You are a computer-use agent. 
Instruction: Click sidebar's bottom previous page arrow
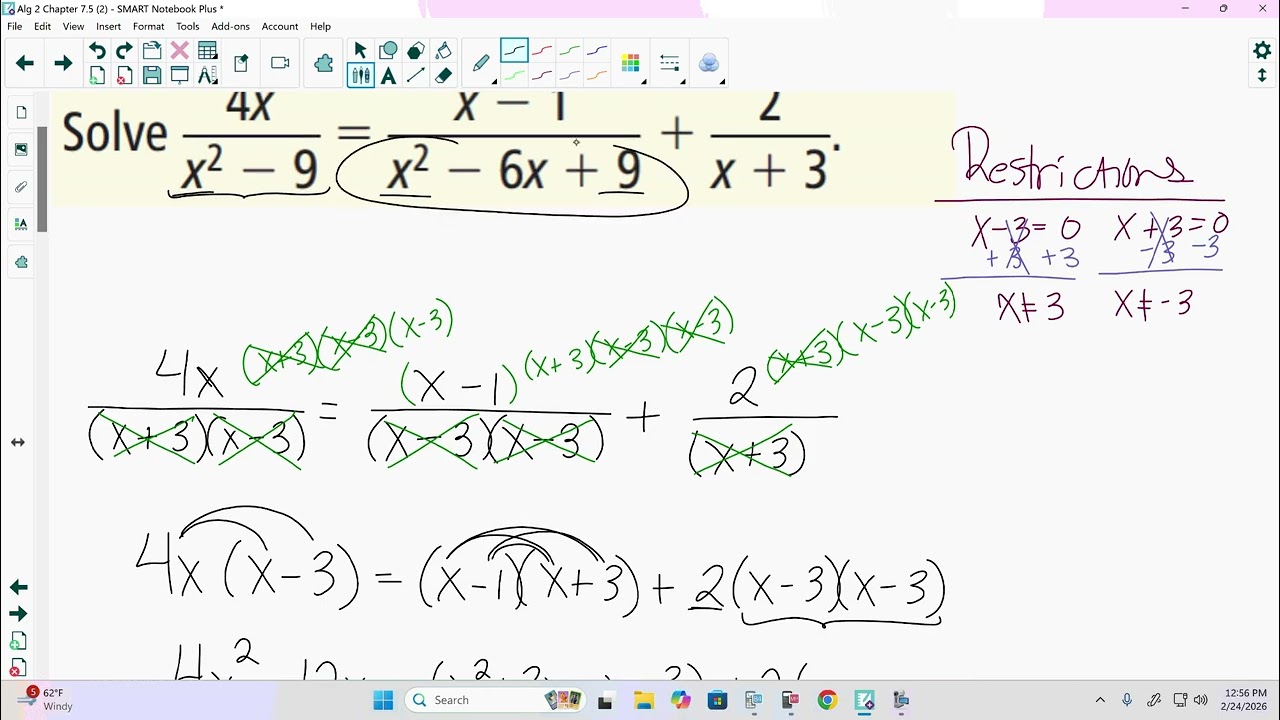[18, 587]
